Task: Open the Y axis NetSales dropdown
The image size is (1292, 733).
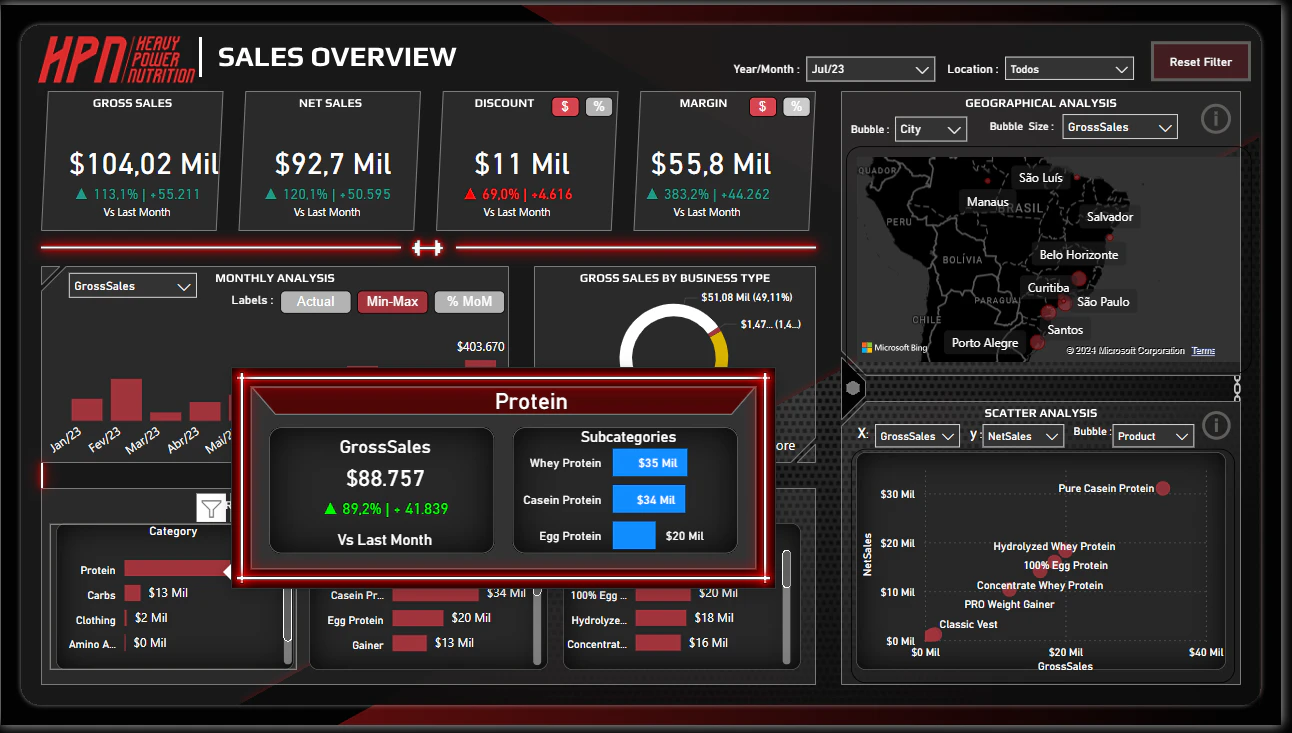Action: 1023,436
